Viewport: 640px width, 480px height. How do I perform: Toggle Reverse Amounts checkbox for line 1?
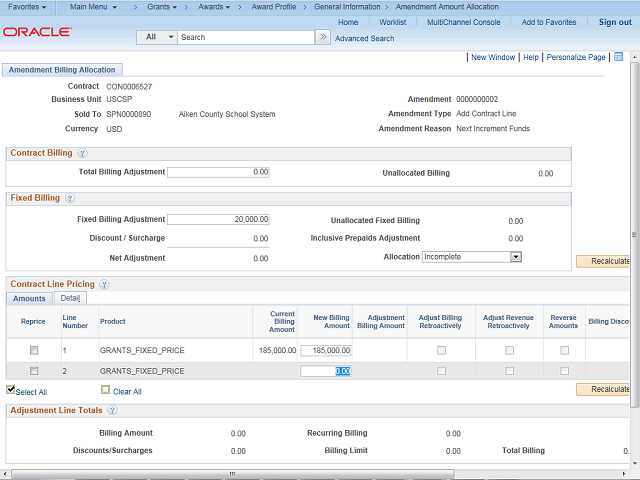(564, 351)
